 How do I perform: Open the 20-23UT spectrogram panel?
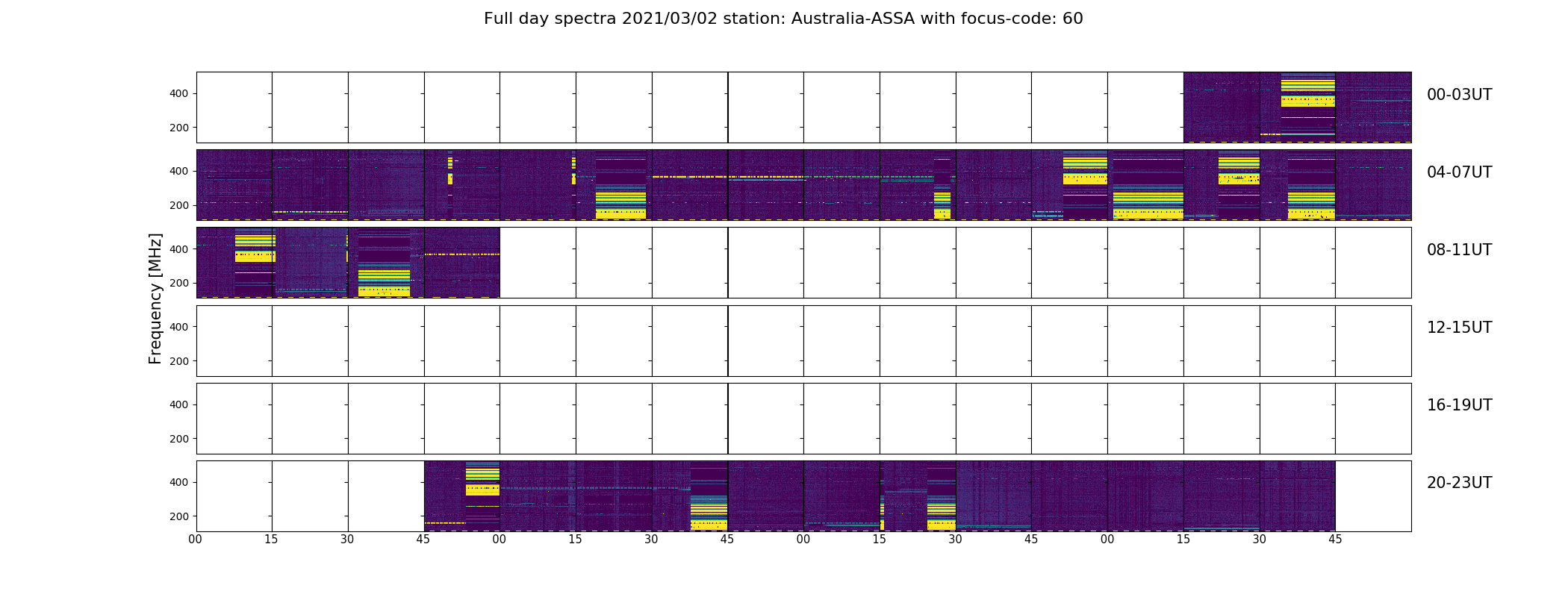click(x=803, y=496)
